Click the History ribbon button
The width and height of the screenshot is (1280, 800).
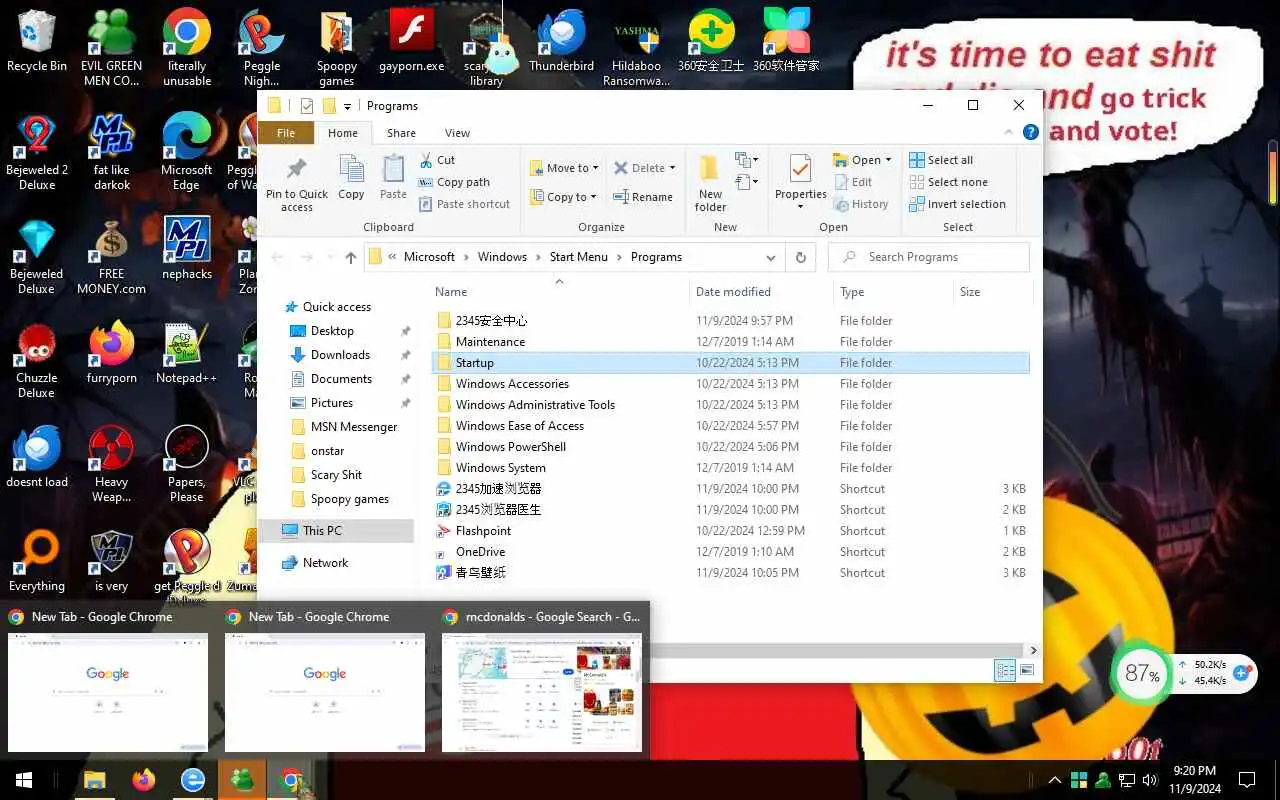click(x=860, y=204)
